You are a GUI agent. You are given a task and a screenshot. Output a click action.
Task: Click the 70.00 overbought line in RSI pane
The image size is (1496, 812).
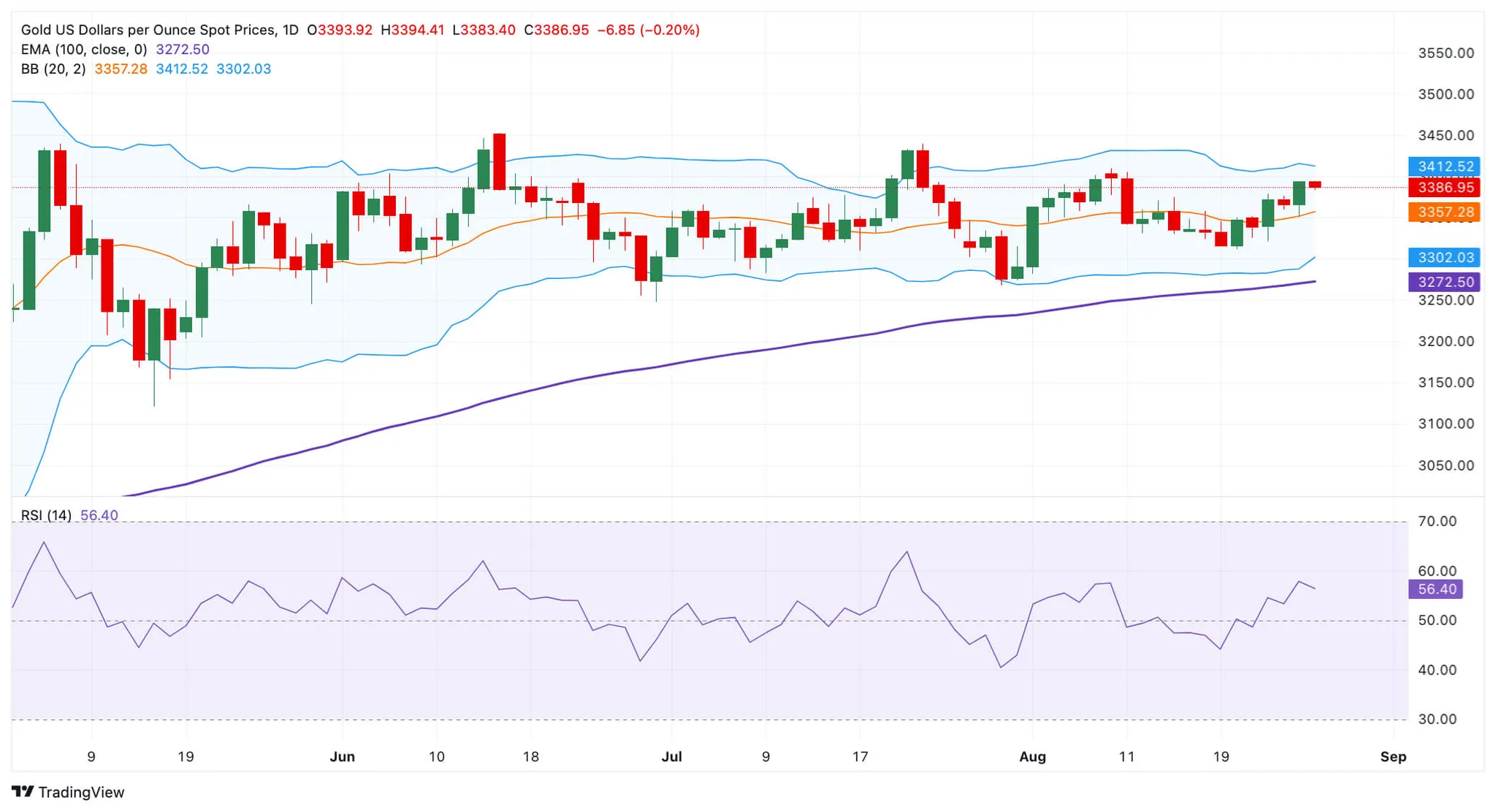730,521
